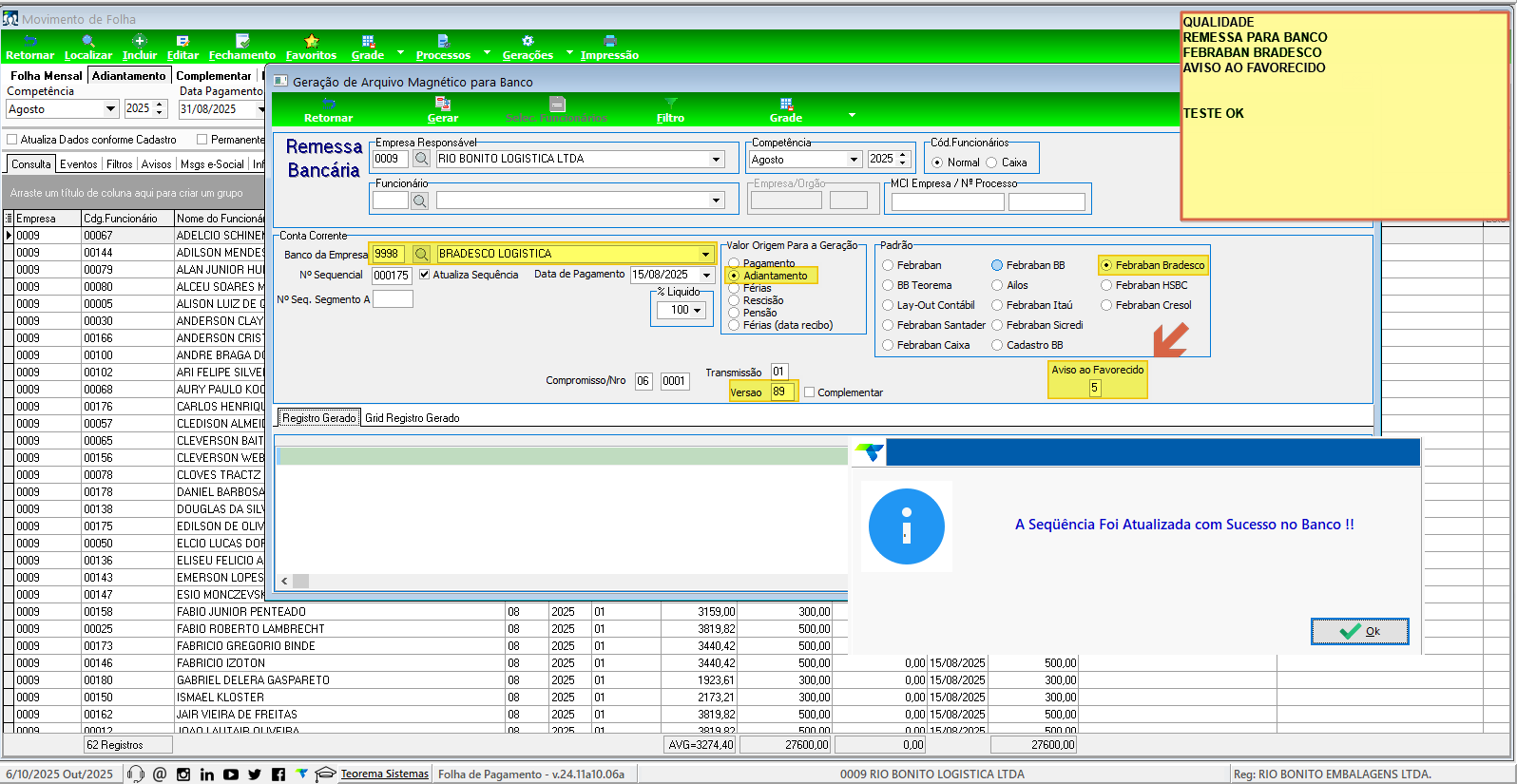Select the Pagamento radio option
Screen dimensions: 1517x784
[734, 263]
